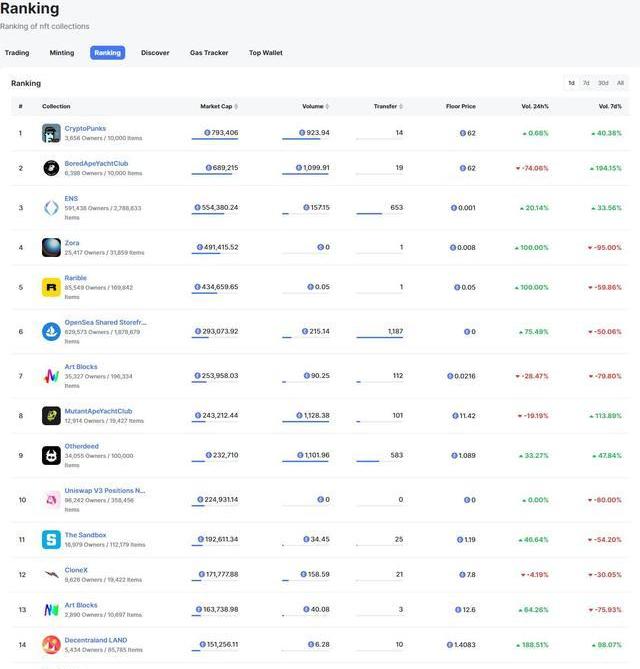Select the 1d time range
640x669 pixels.
(571, 83)
